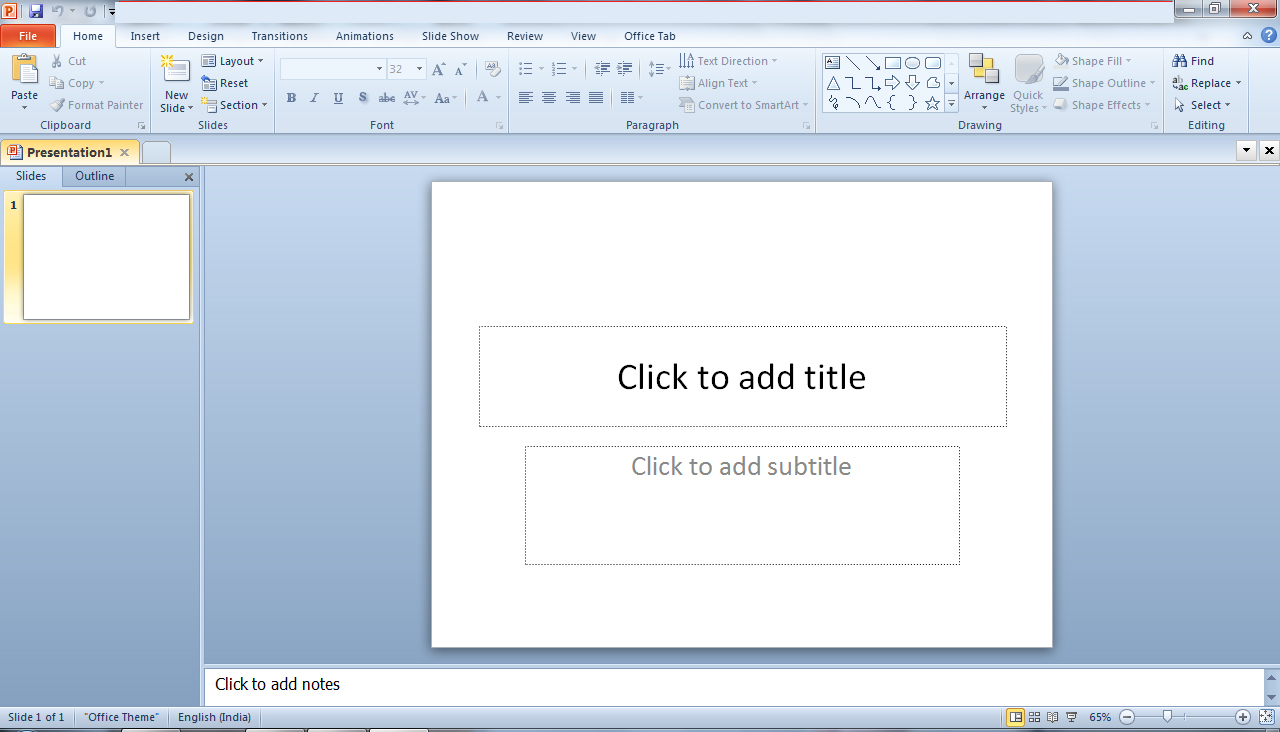Open the Select dropdown in Editing
This screenshot has width=1280, height=732.
tap(1202, 105)
